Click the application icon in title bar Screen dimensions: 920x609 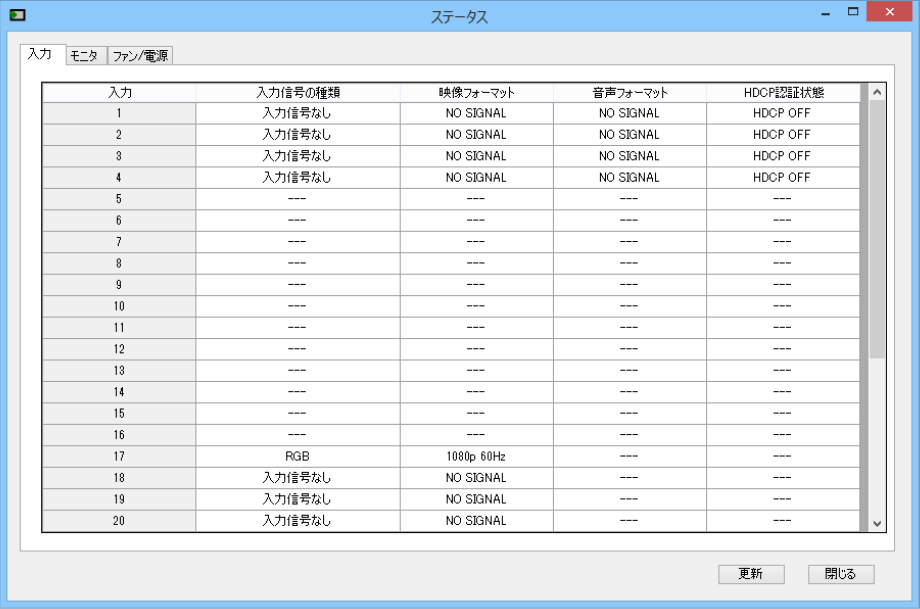[17, 16]
